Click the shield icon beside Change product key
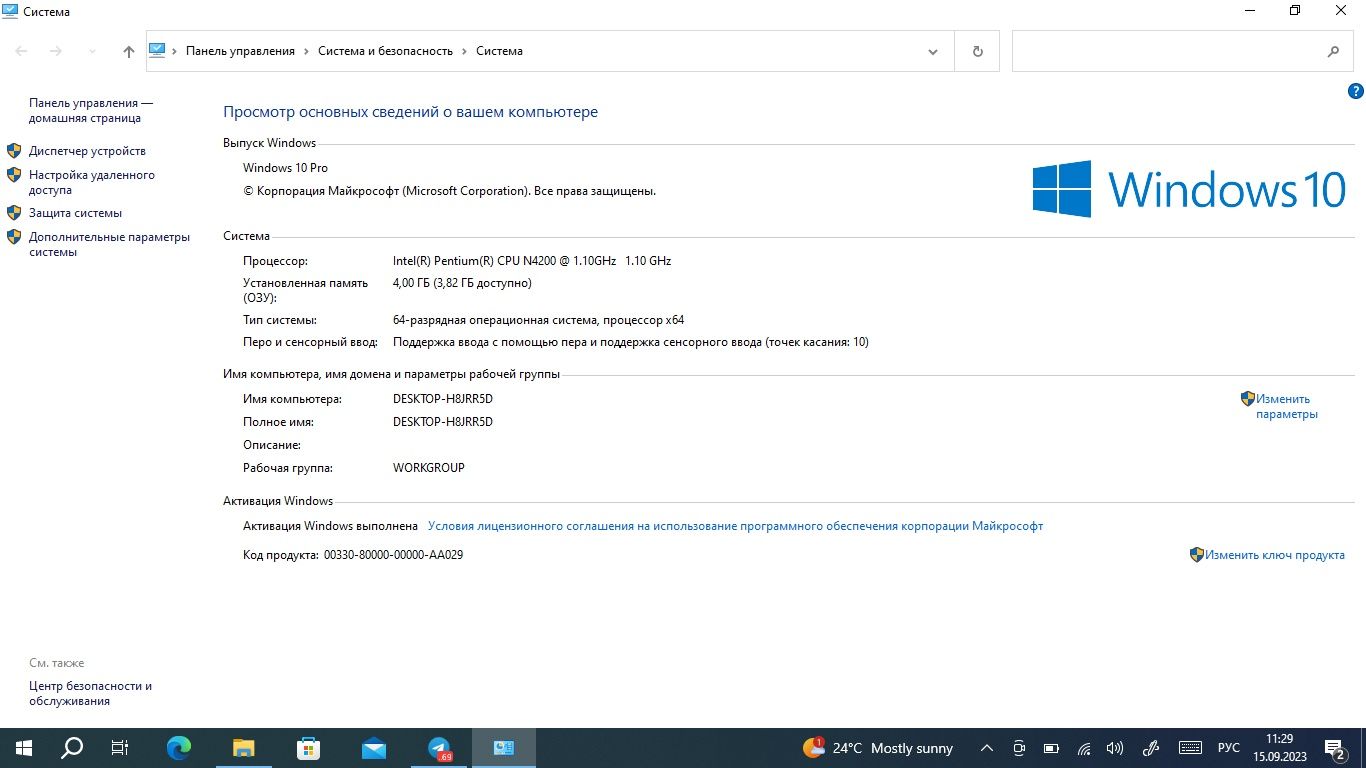 [1196, 555]
